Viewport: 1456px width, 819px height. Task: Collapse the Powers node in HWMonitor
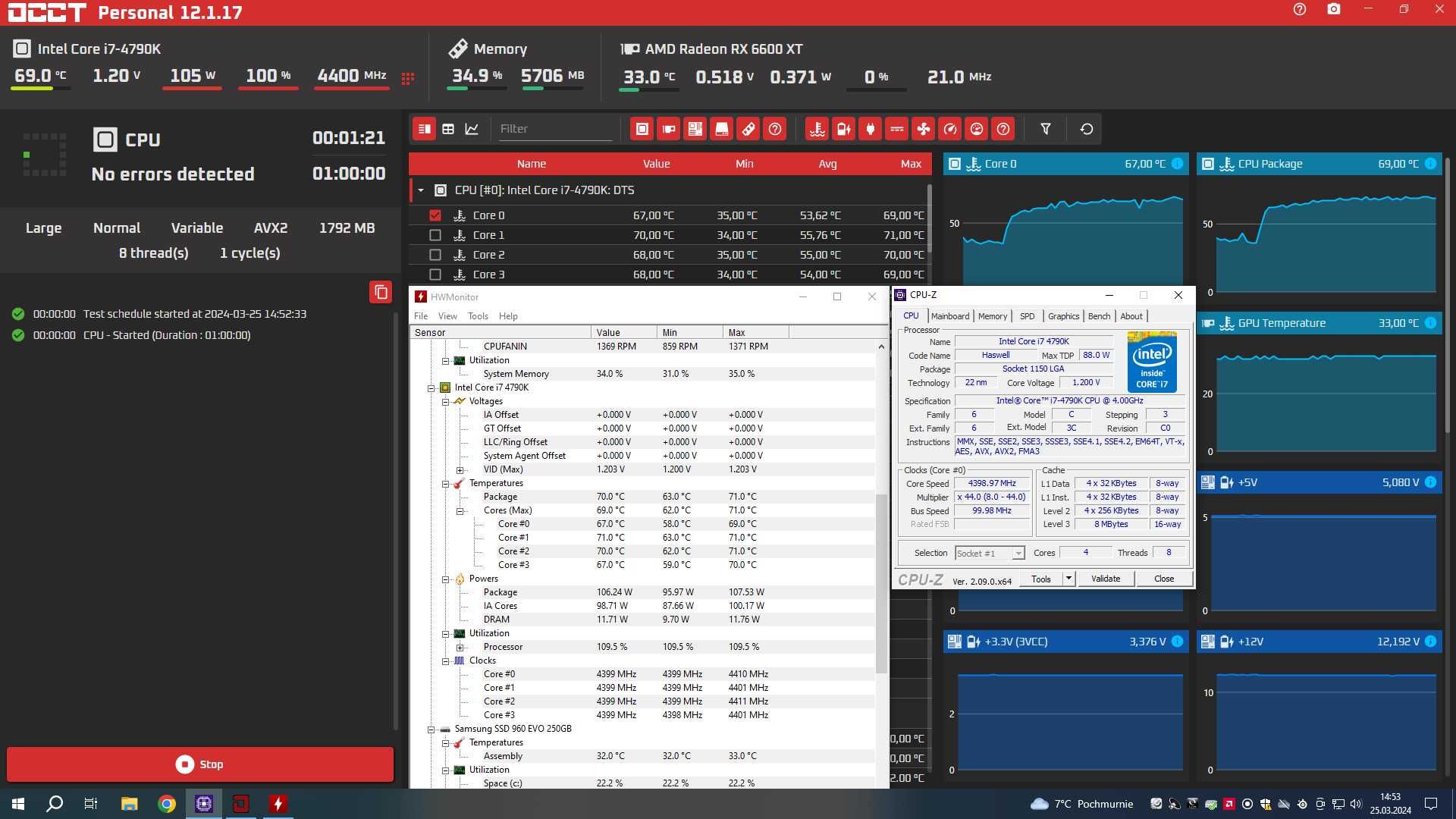[445, 579]
